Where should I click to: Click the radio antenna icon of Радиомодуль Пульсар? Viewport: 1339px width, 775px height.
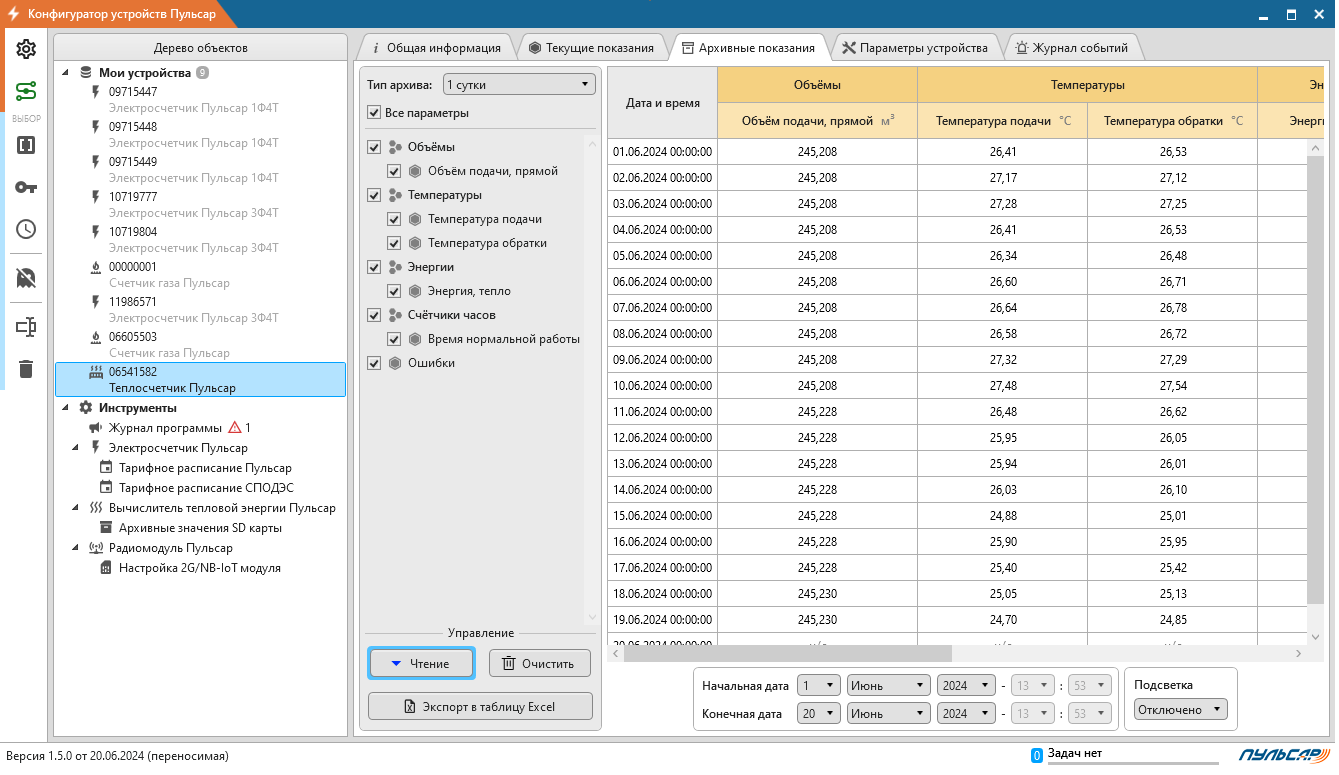coord(96,548)
